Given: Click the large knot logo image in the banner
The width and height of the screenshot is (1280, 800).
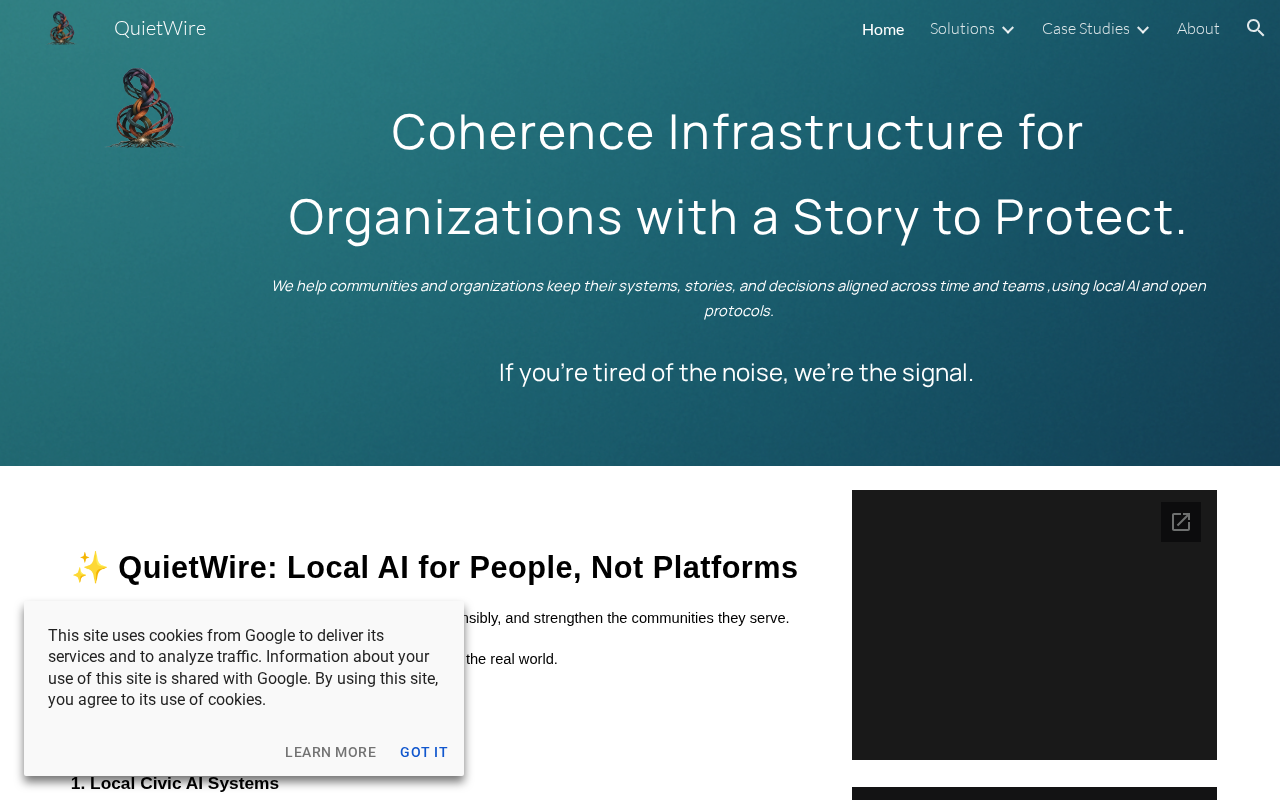Looking at the screenshot, I should [x=143, y=108].
